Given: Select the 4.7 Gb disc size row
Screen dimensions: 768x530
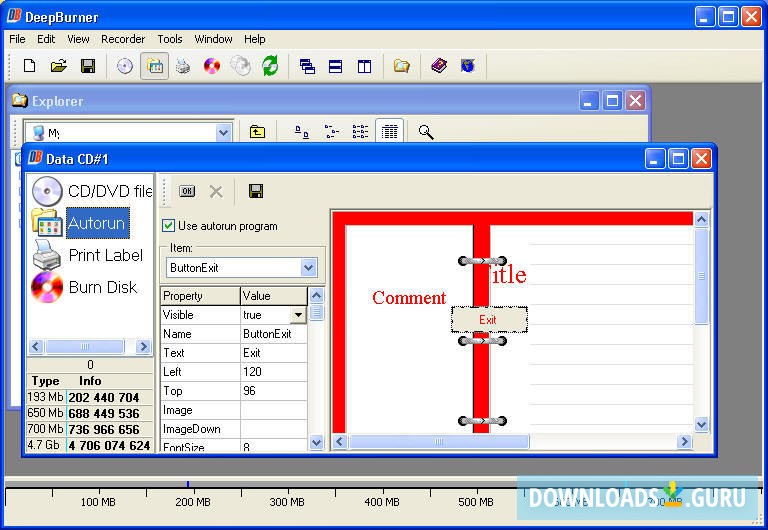Looking at the screenshot, I should (x=90, y=445).
